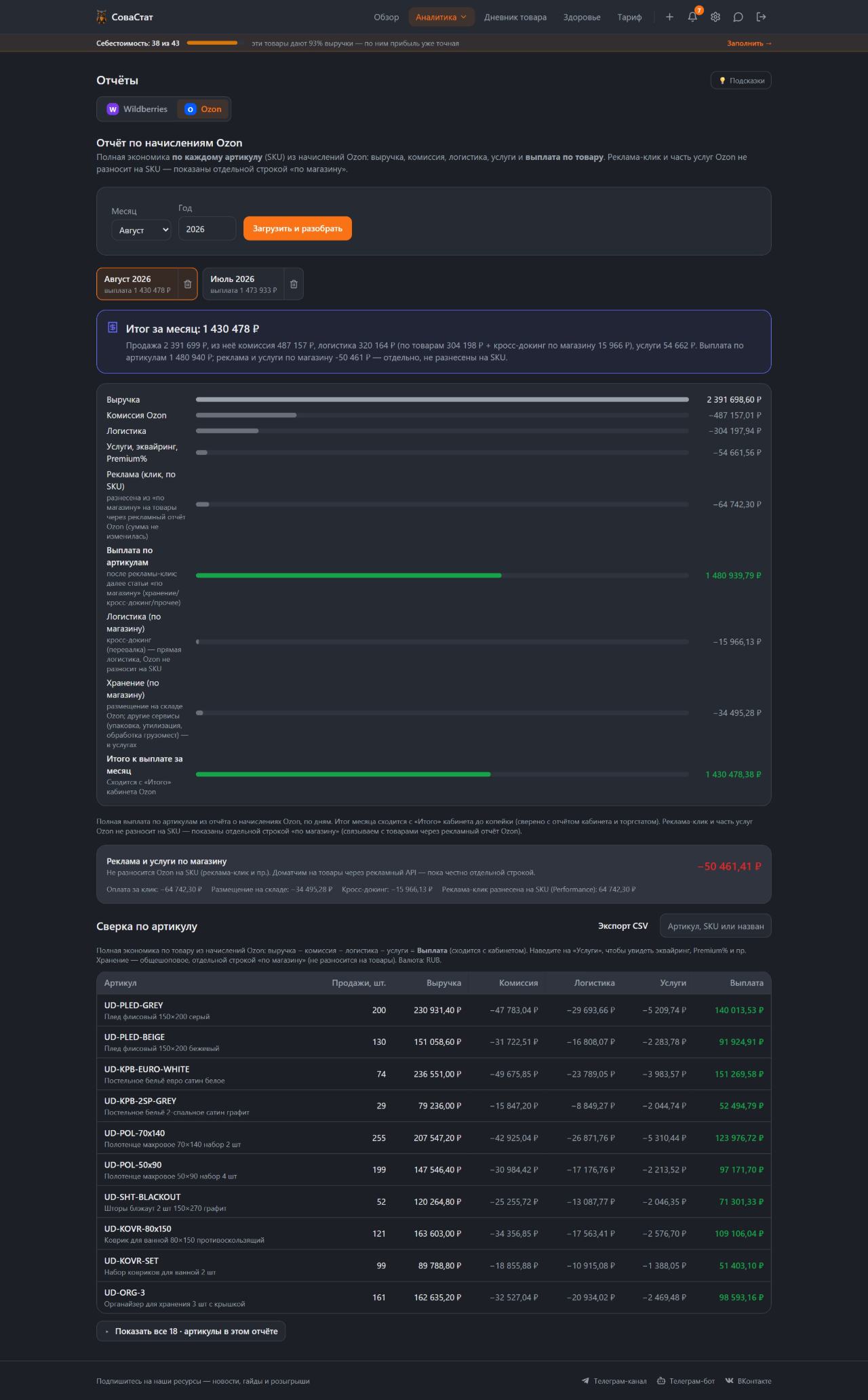Click the ВКонтакте logo icon
Viewport: 868px width, 1400px height.
coord(729,1381)
